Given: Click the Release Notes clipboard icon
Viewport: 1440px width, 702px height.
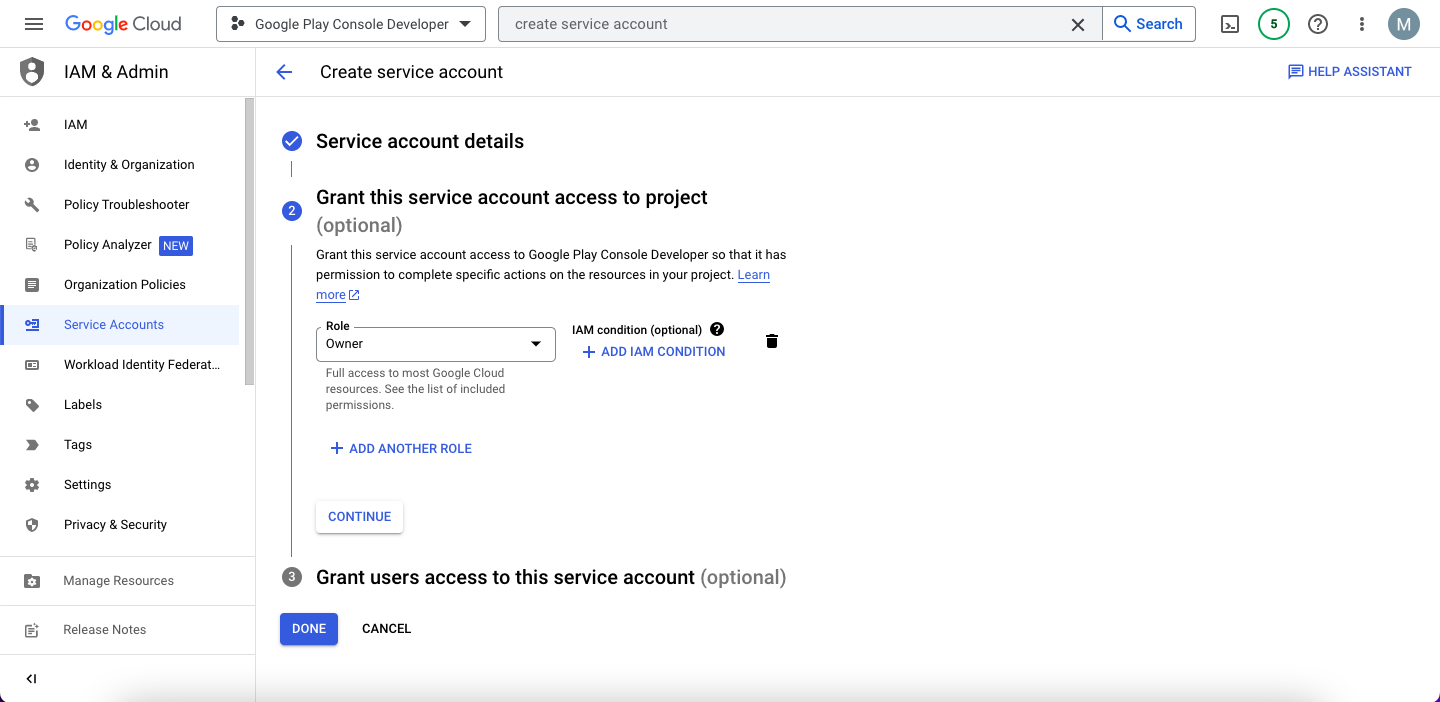Looking at the screenshot, I should pyautogui.click(x=32, y=630).
